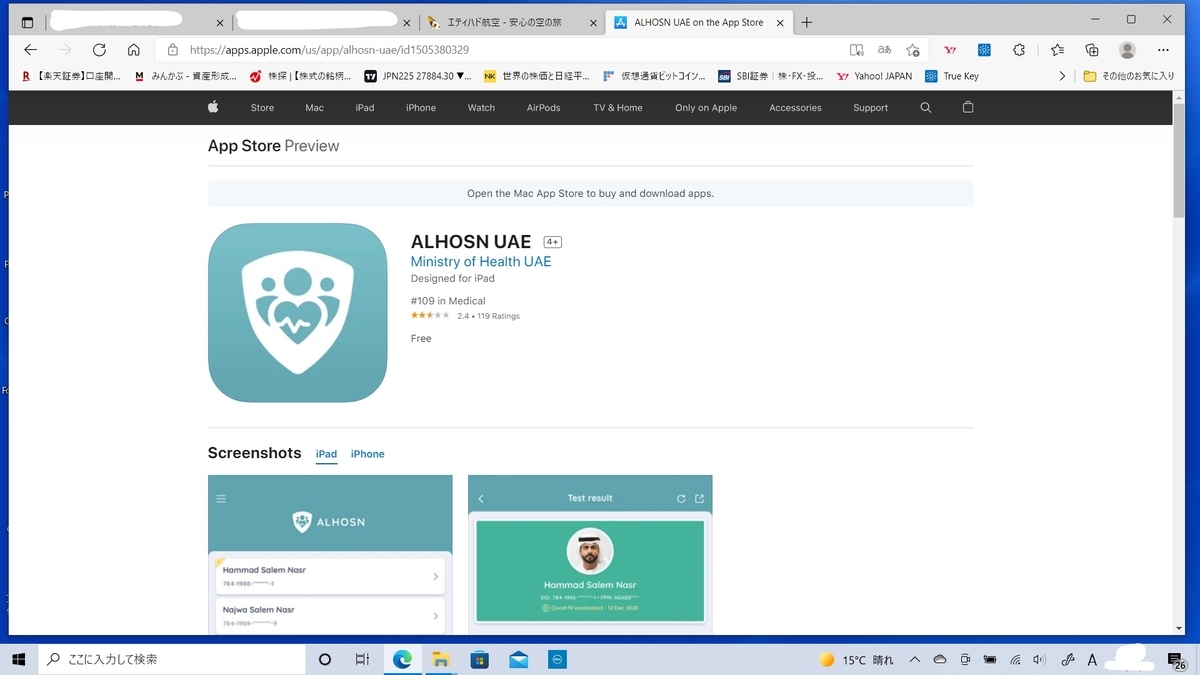Open JPN225 bookmark
Screen dimensions: 1200x675
tap(418, 76)
